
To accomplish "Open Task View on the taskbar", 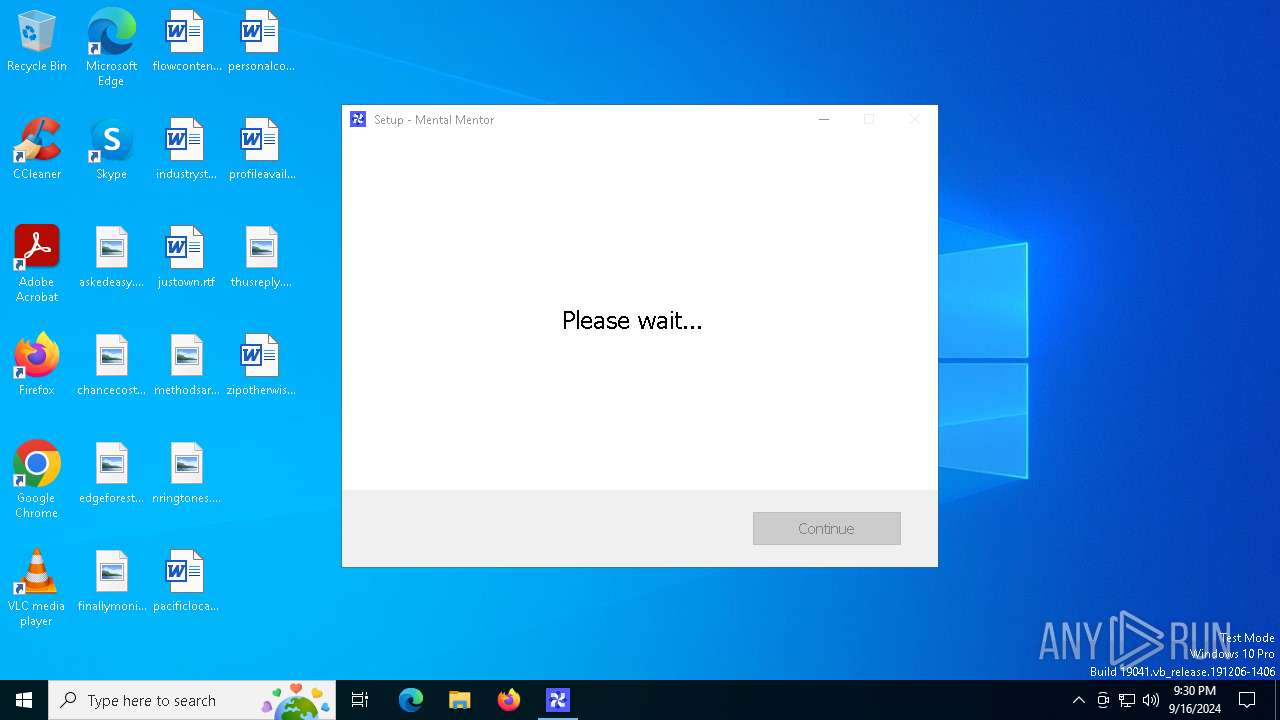I will 360,700.
